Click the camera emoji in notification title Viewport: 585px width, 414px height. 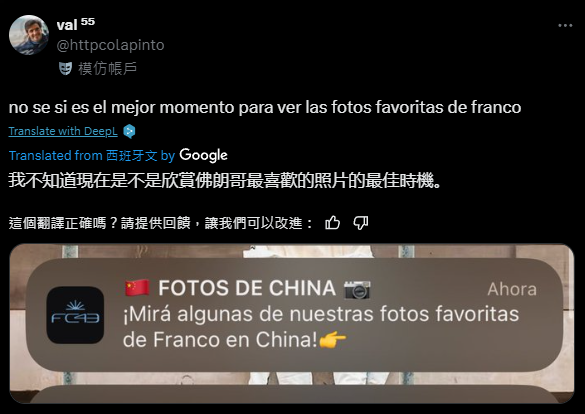pos(357,289)
